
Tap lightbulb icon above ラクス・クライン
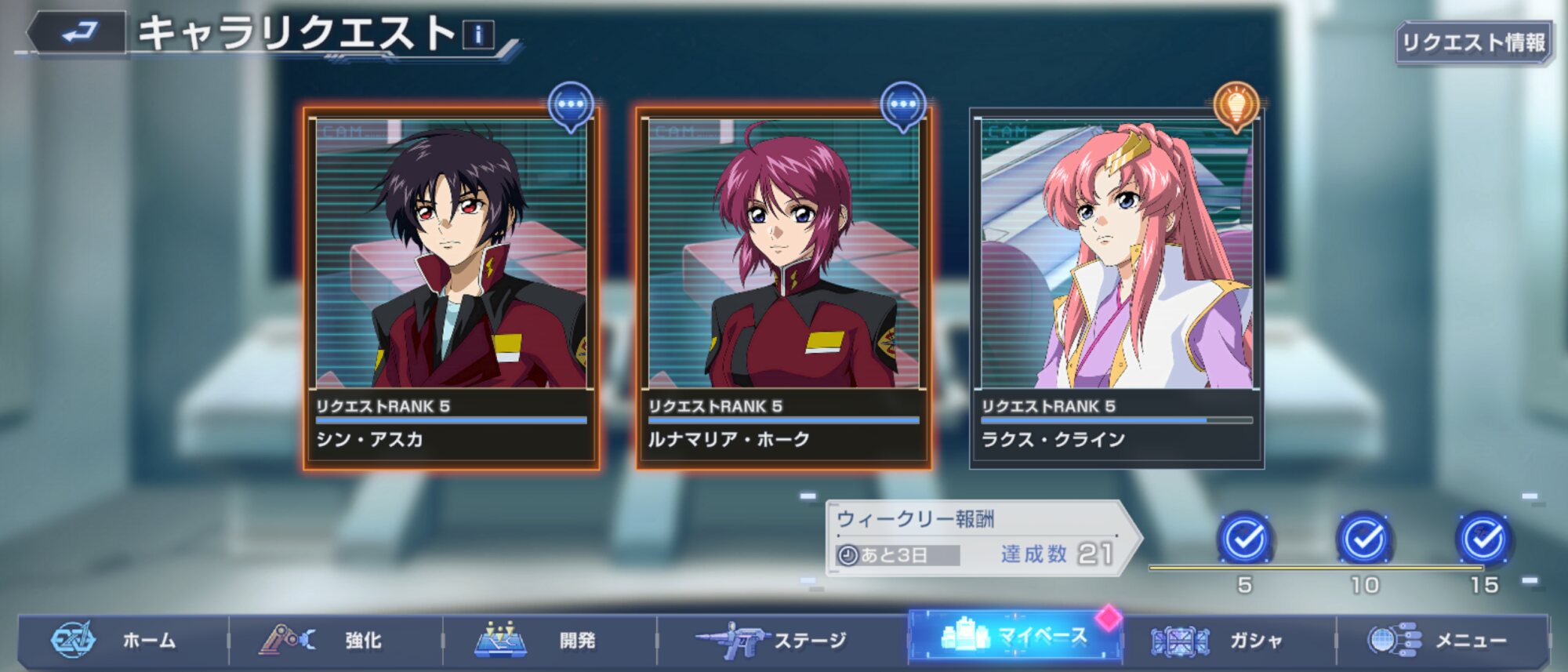point(1236,107)
